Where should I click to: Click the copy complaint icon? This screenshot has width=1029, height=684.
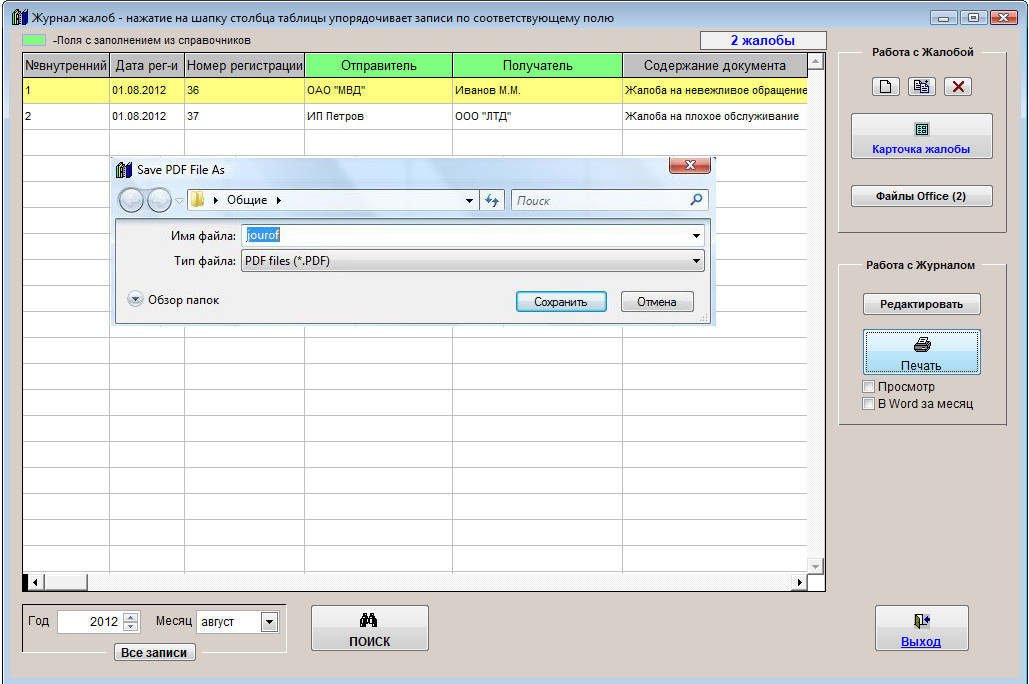tap(921, 87)
